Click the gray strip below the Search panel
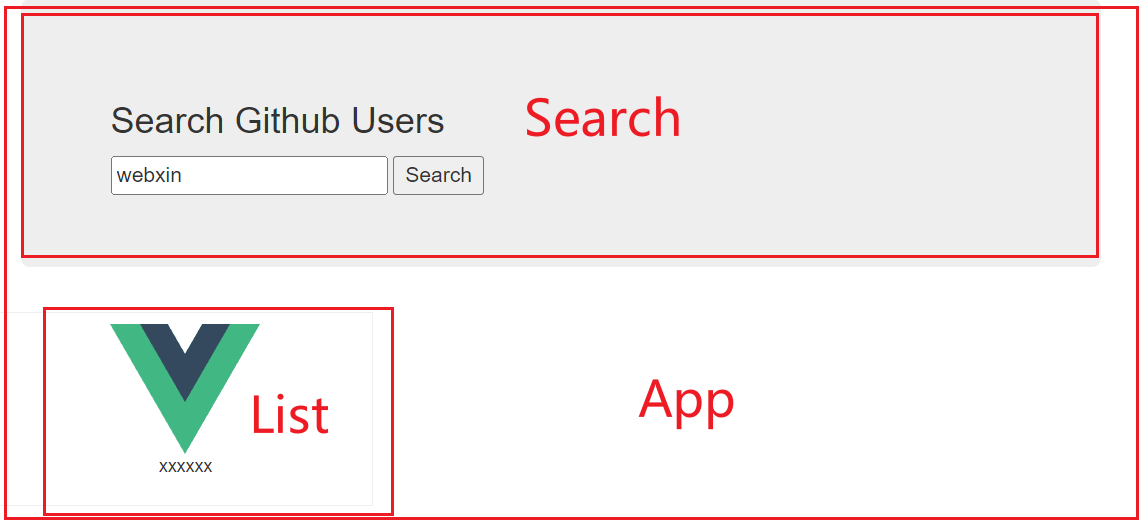This screenshot has width=1142, height=528. 561,261
